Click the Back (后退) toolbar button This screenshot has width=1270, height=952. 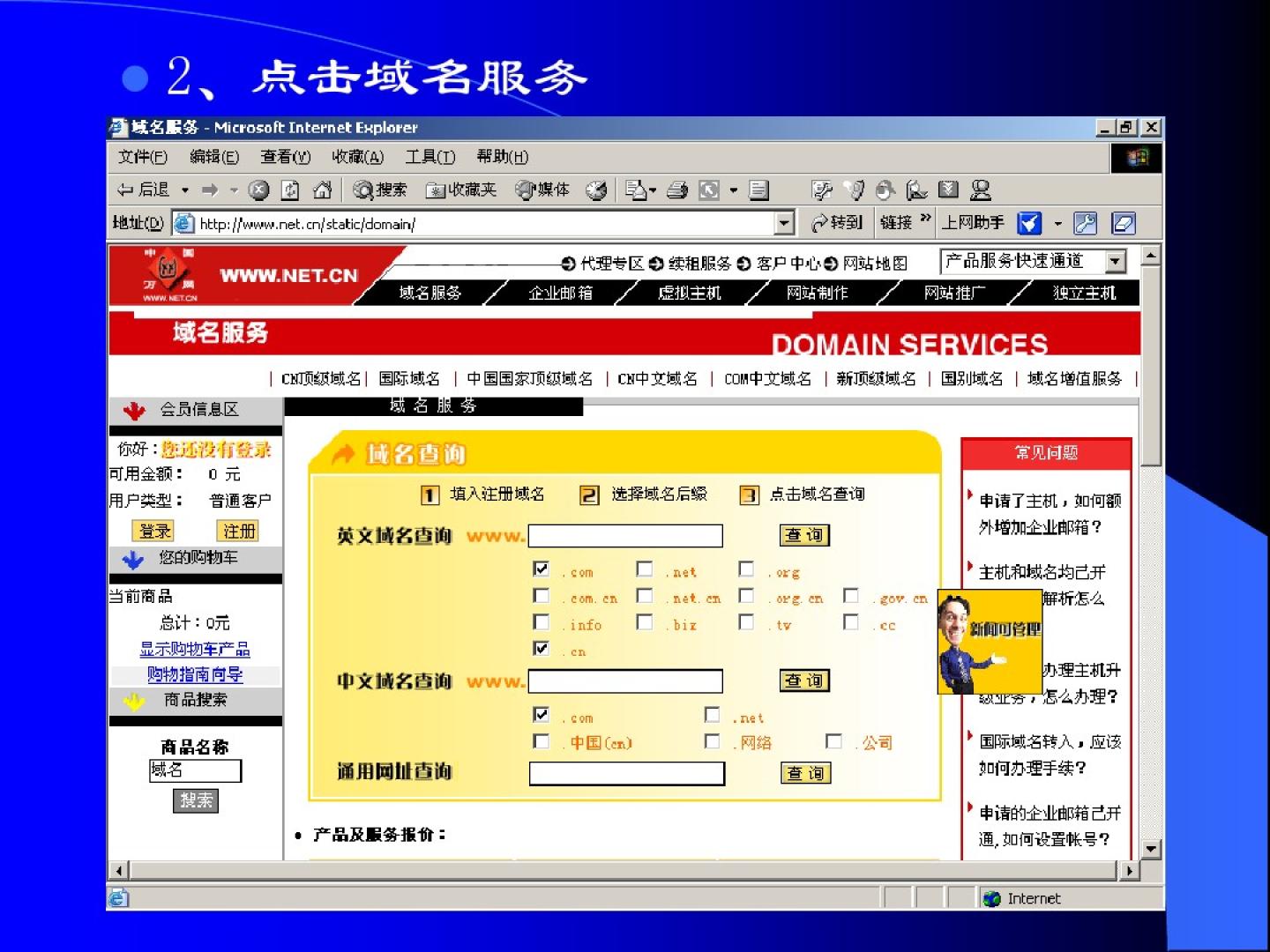tap(144, 190)
